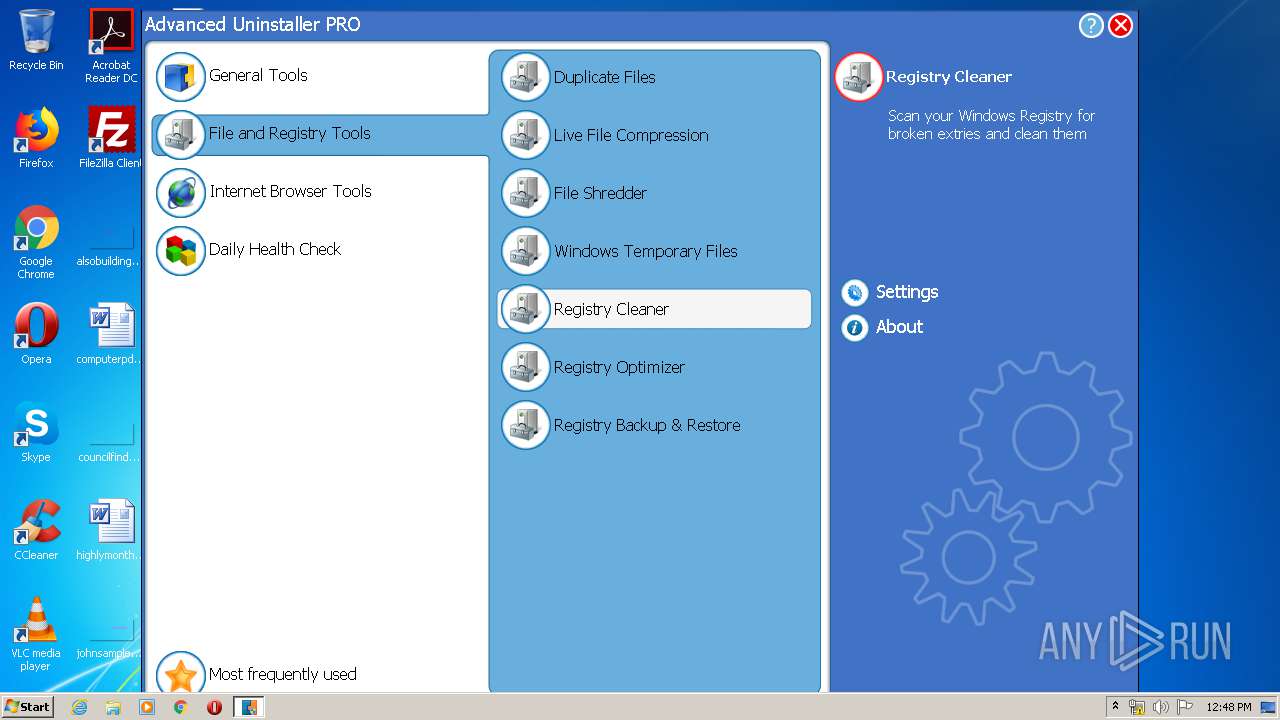Open Internet Explorer from taskbar

pos(80,707)
